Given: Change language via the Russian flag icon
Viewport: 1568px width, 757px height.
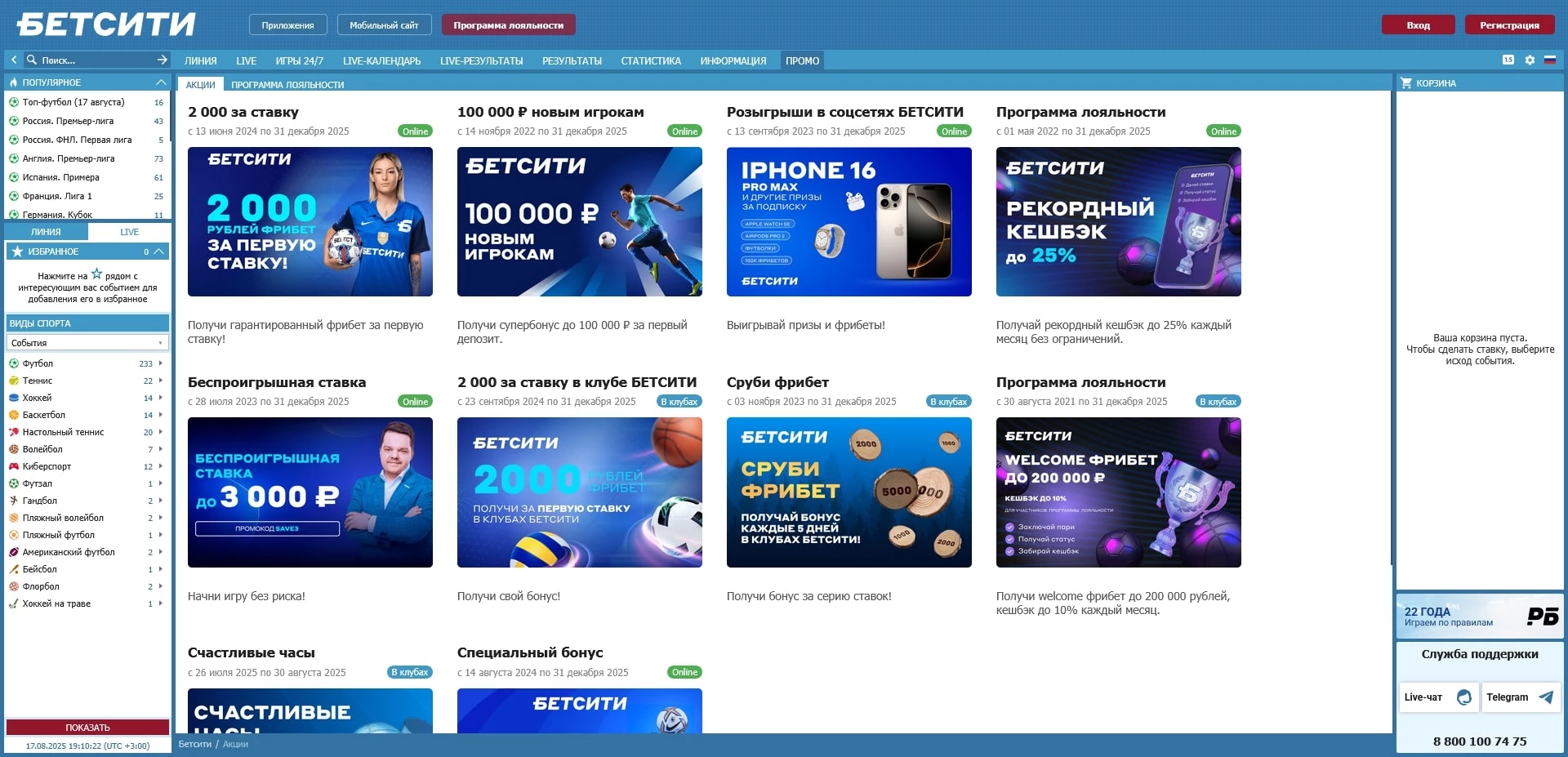Looking at the screenshot, I should click(1551, 60).
